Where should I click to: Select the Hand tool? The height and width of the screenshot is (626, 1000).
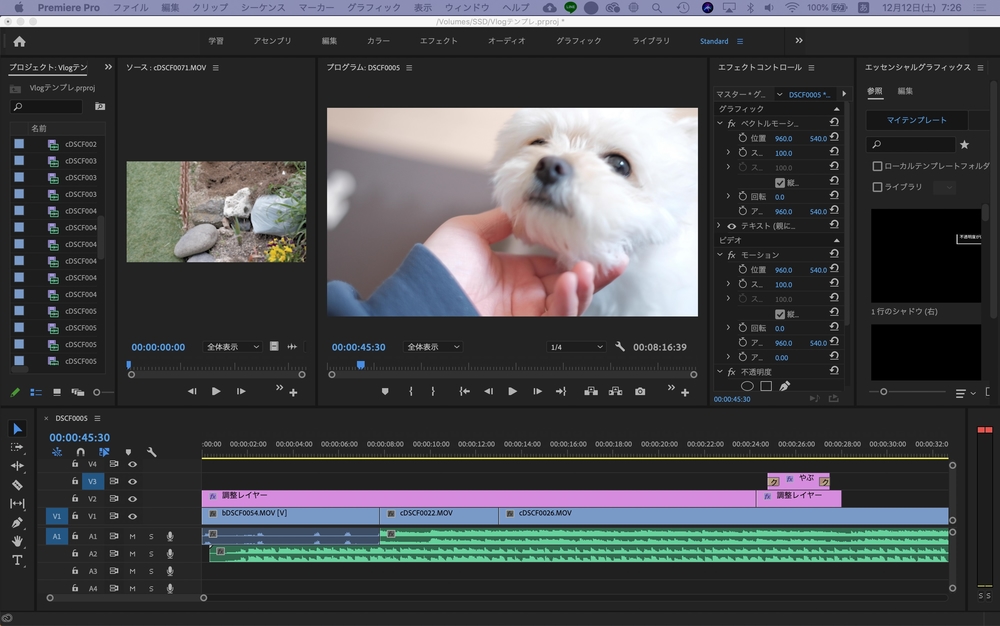17,541
